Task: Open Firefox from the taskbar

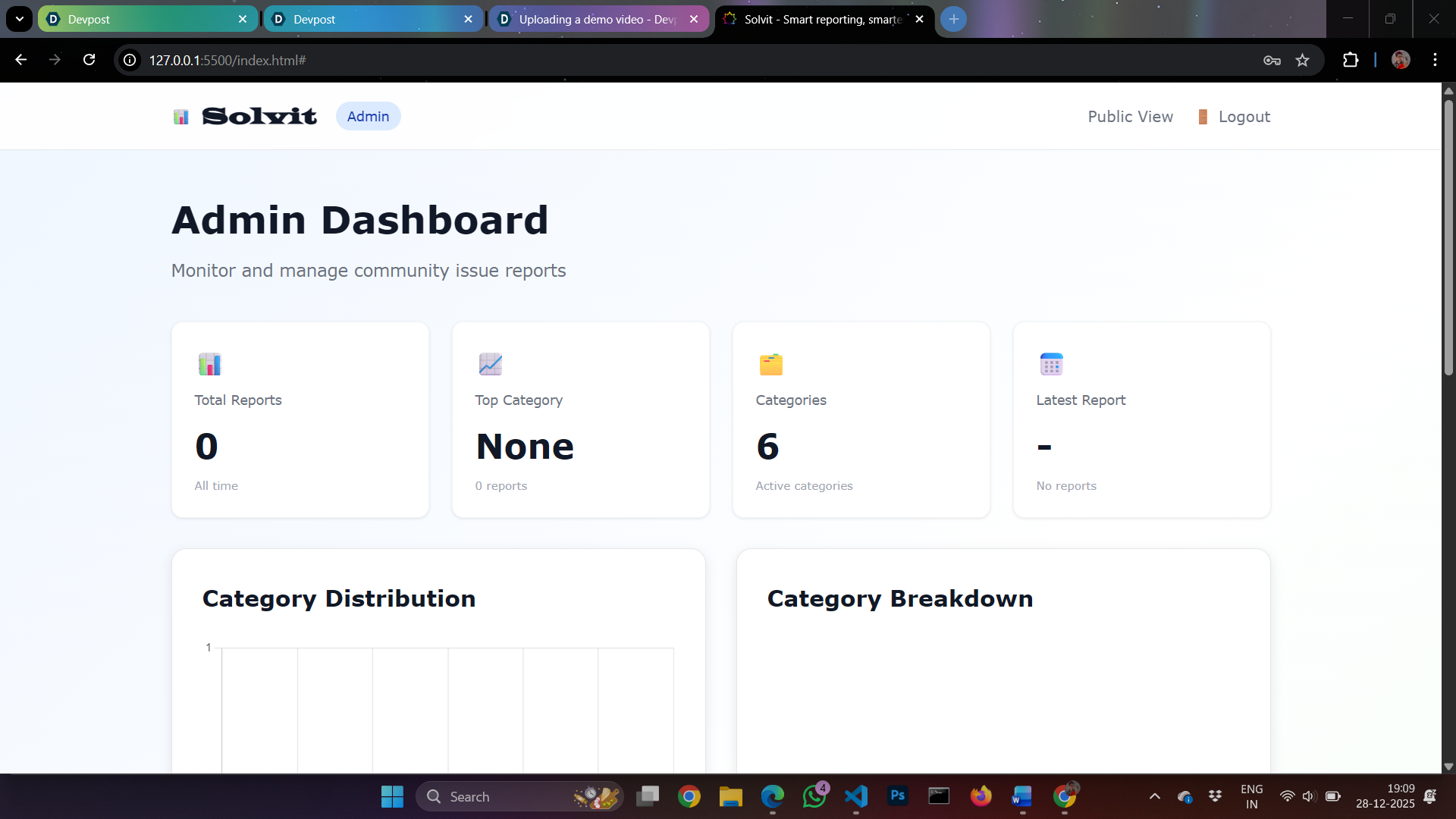Action: click(x=981, y=796)
